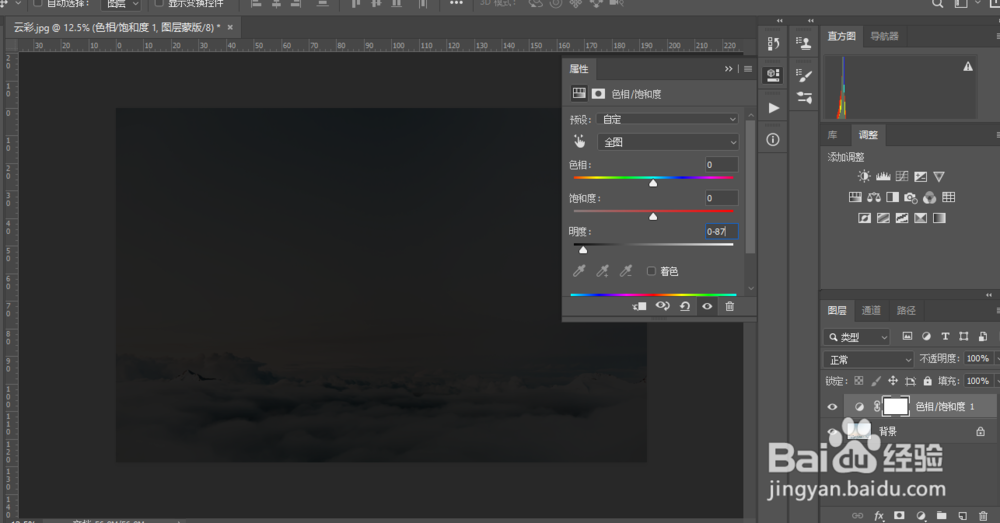Click the 色相 value field

coord(721,165)
